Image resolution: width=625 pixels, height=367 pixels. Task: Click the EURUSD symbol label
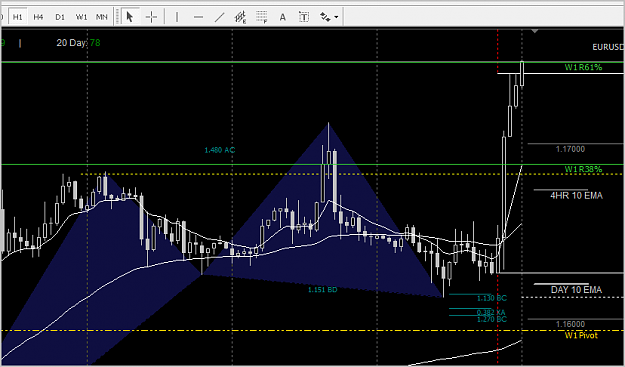pyautogui.click(x=608, y=47)
